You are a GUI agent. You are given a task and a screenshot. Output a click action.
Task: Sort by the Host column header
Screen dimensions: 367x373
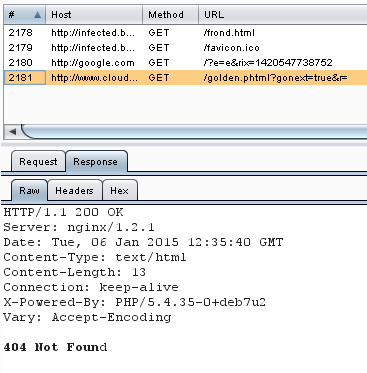tap(94, 15)
